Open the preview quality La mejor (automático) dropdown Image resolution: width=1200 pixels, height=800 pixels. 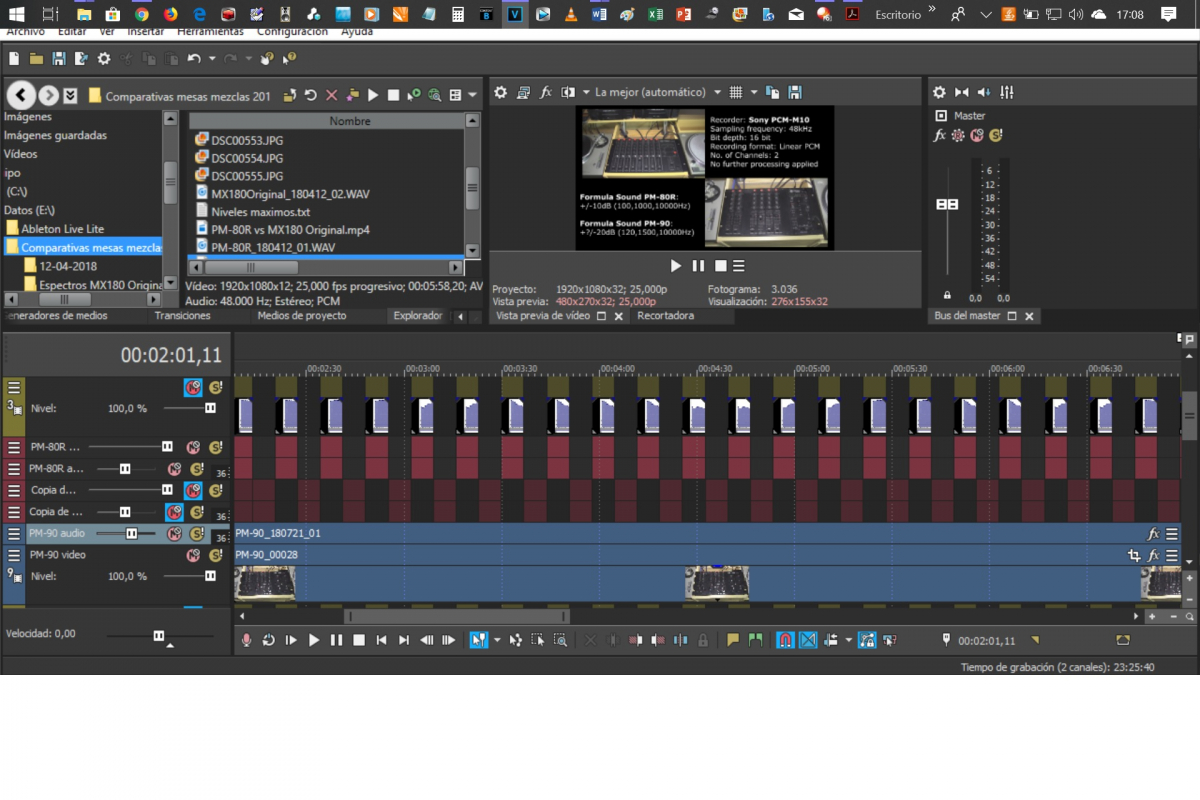657,92
